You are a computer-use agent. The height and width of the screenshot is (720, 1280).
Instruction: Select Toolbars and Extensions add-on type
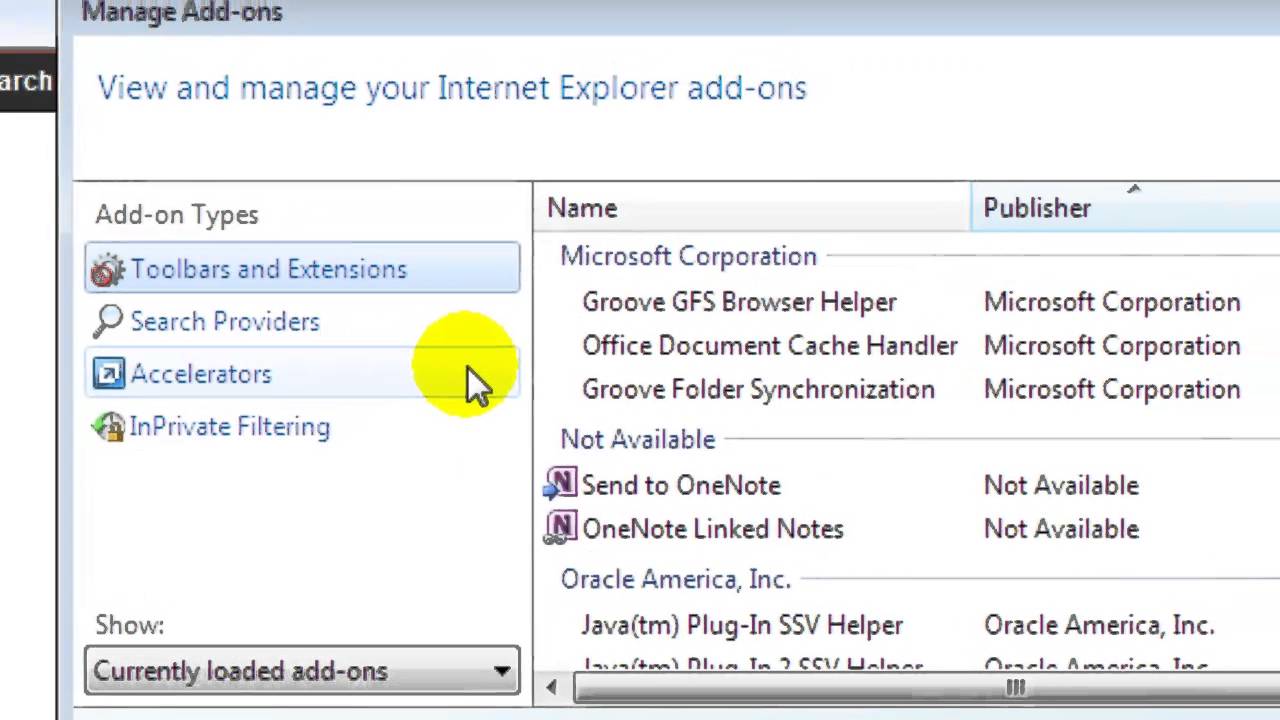(x=302, y=269)
